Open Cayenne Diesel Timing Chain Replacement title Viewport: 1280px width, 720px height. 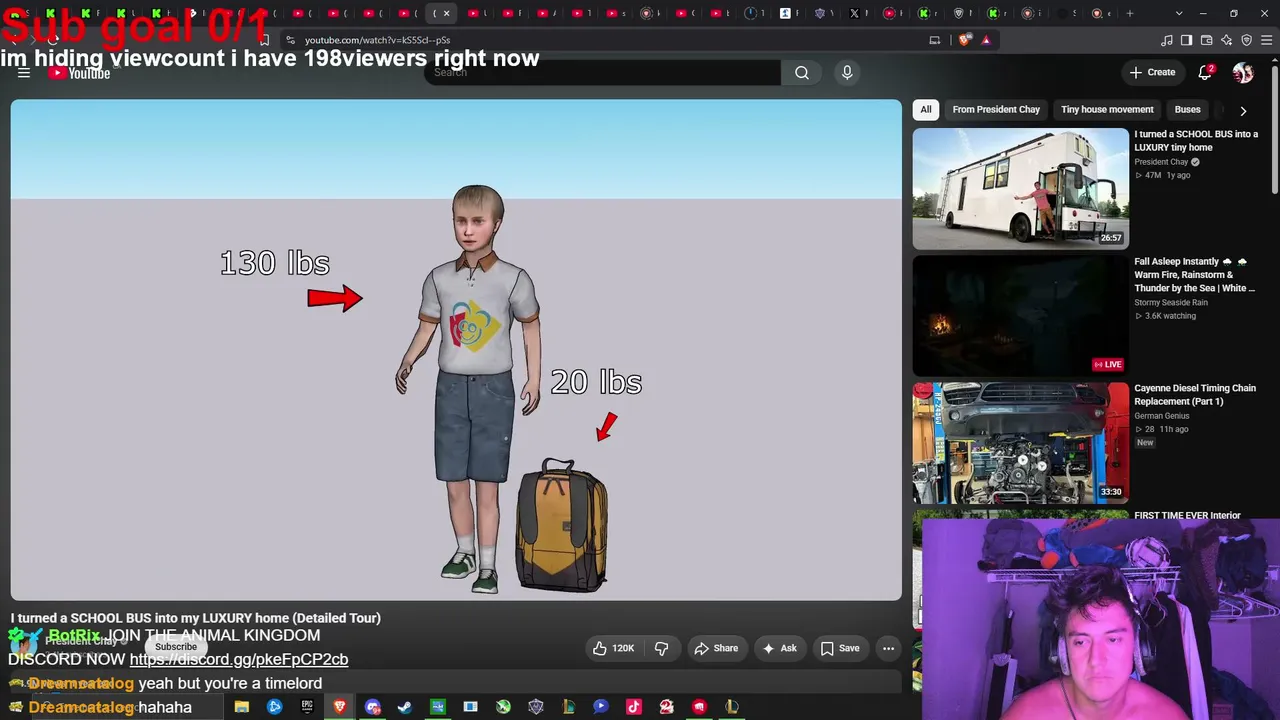[x=1195, y=395]
